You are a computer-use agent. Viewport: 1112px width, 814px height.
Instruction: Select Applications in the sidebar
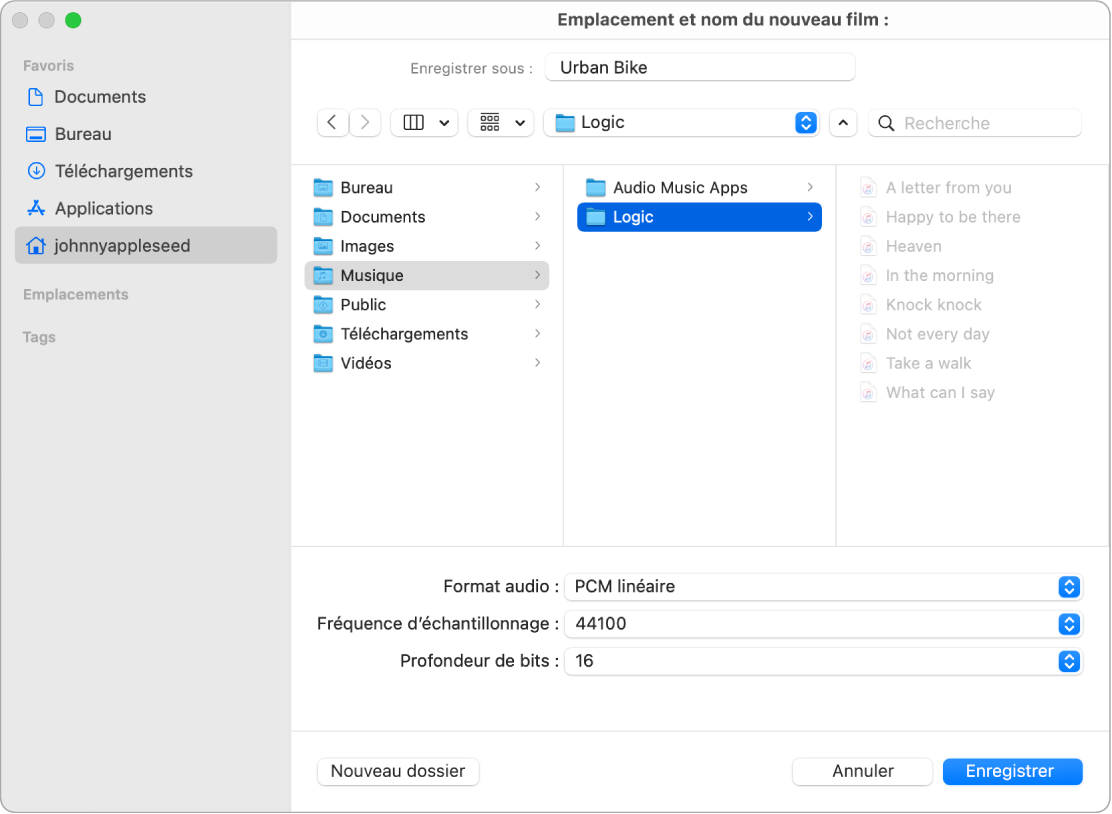click(x=103, y=208)
